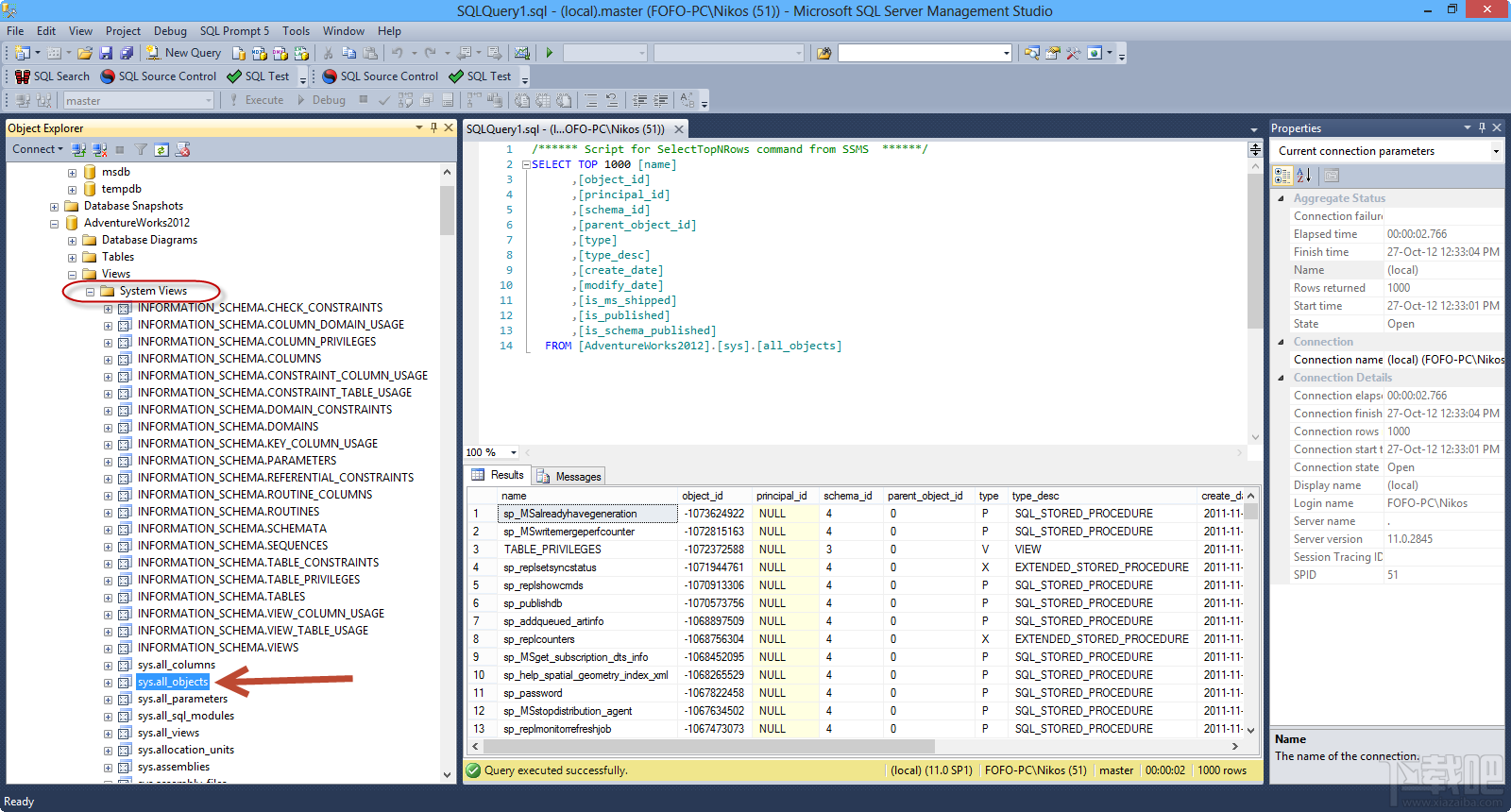Click the Analysis Services DMX Query icon
1511x812 pixels.
pyautogui.click(x=280, y=53)
